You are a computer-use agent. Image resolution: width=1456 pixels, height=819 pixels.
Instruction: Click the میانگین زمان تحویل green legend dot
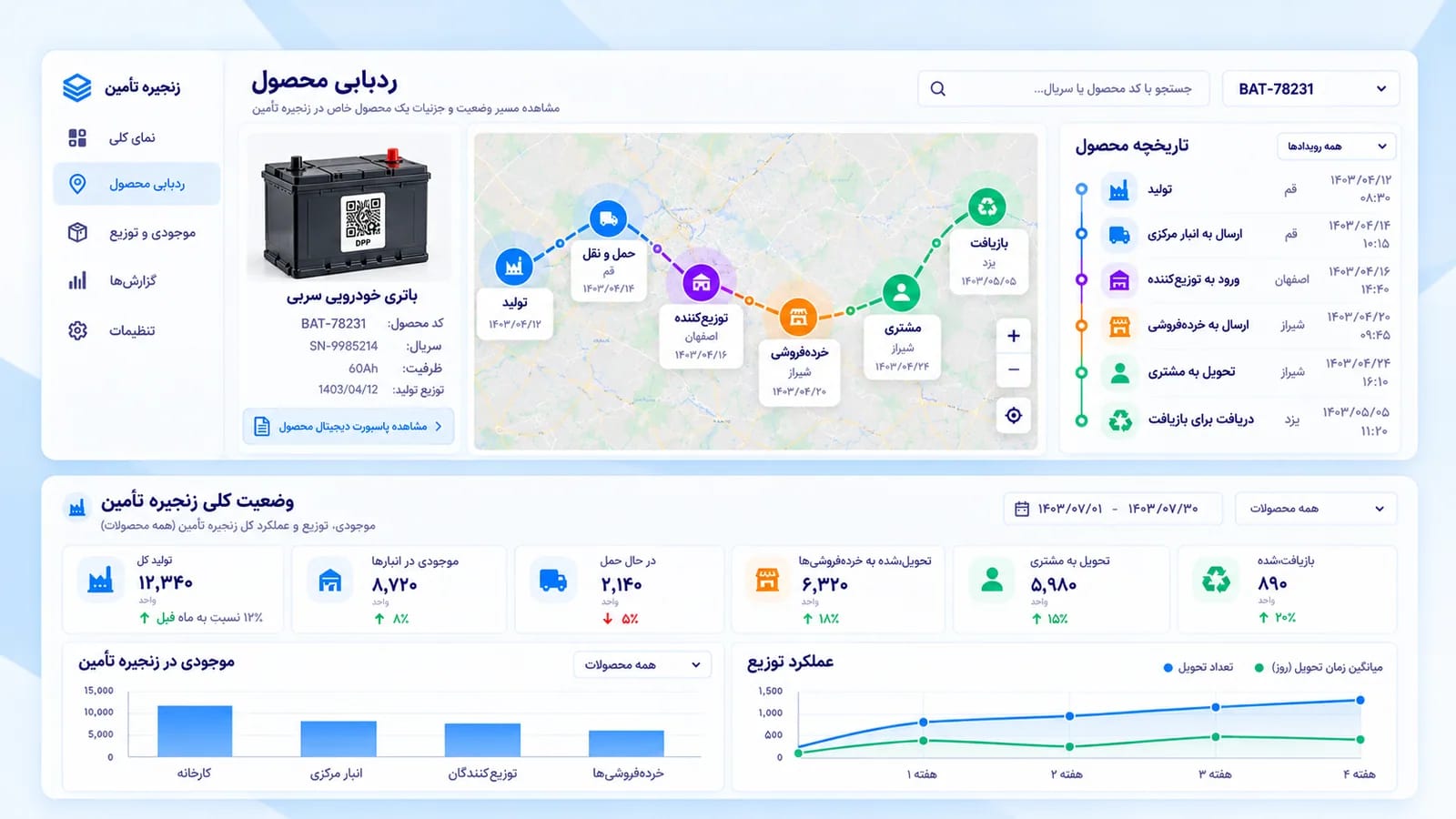point(1259,668)
